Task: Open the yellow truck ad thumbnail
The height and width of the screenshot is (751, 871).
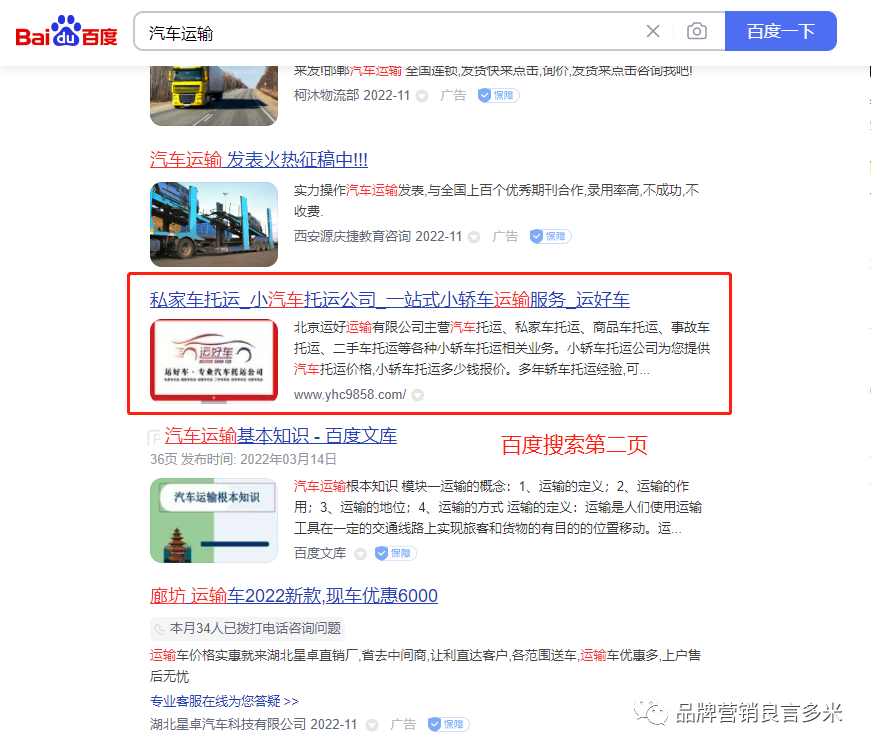Action: (214, 96)
